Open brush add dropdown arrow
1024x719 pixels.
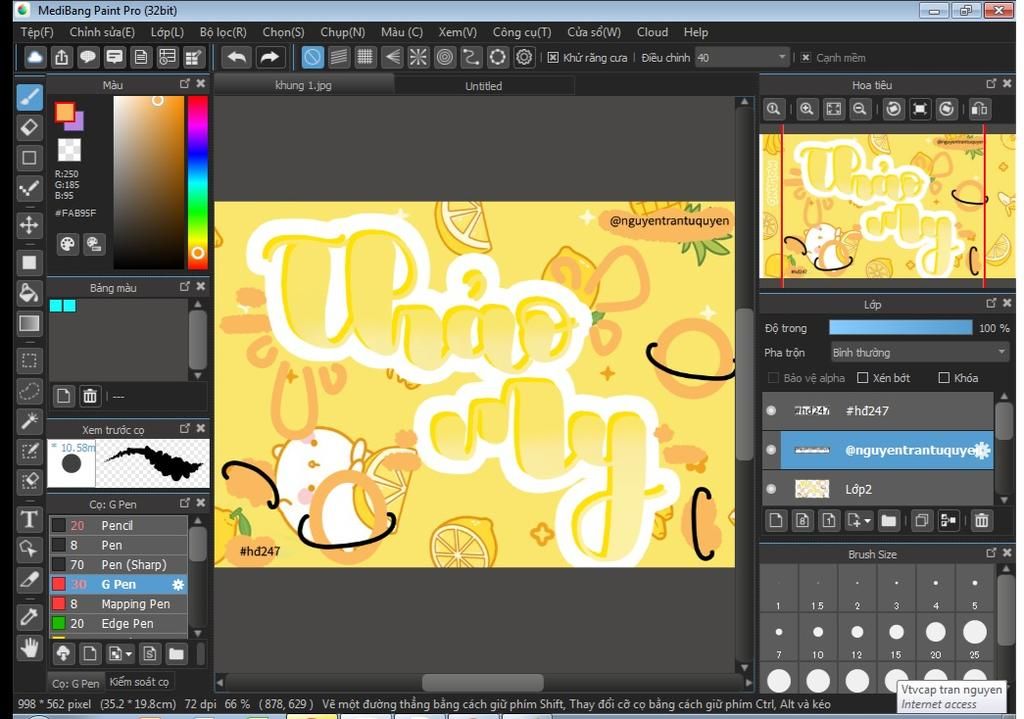click(129, 654)
